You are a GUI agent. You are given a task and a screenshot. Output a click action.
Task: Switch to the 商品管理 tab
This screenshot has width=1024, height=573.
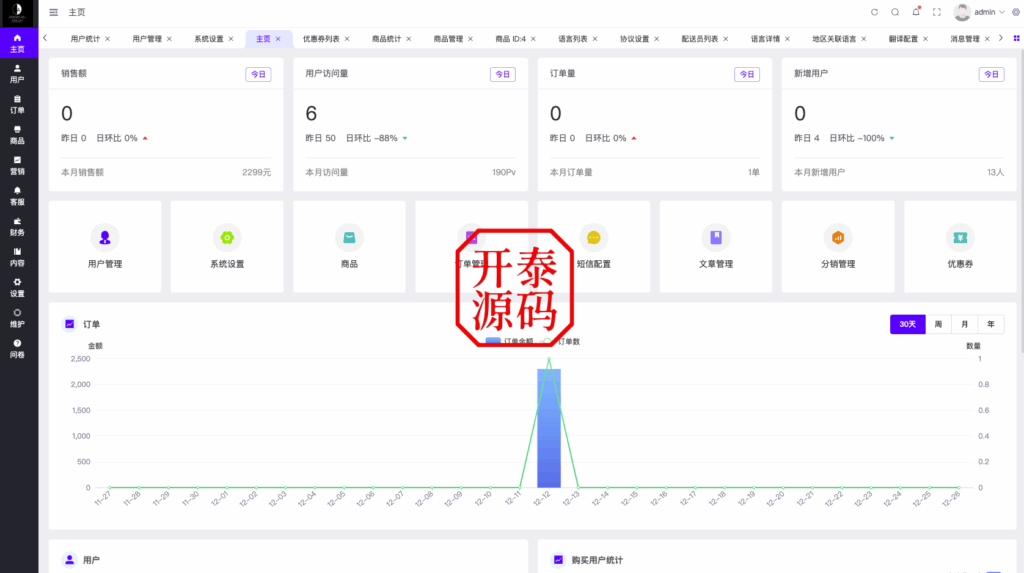pos(448,39)
